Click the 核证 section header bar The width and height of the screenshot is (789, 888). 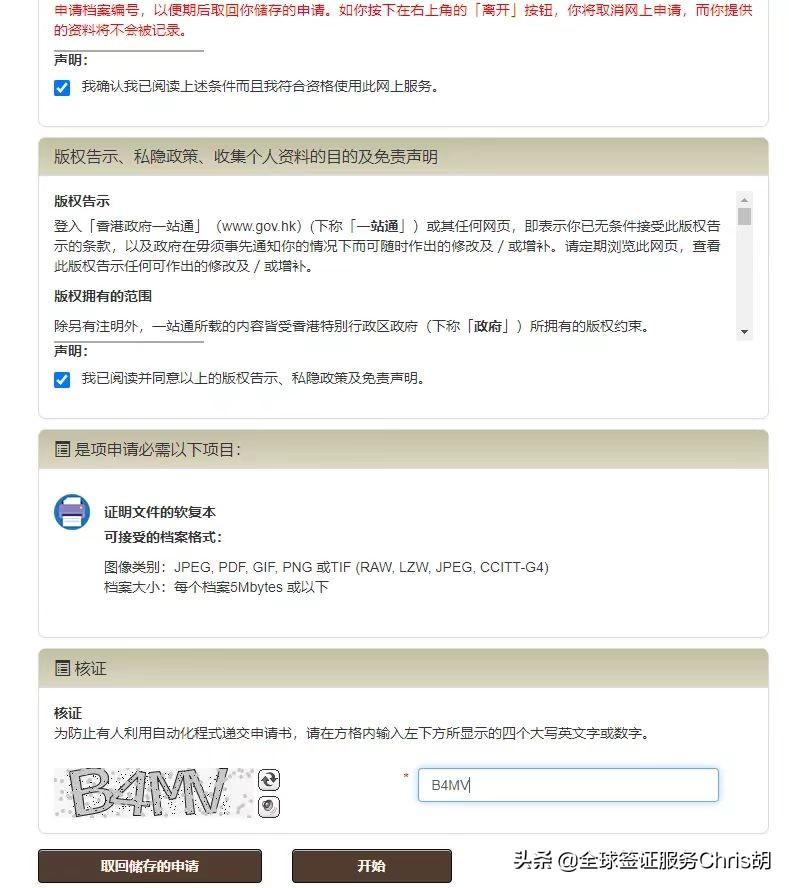pos(403,668)
